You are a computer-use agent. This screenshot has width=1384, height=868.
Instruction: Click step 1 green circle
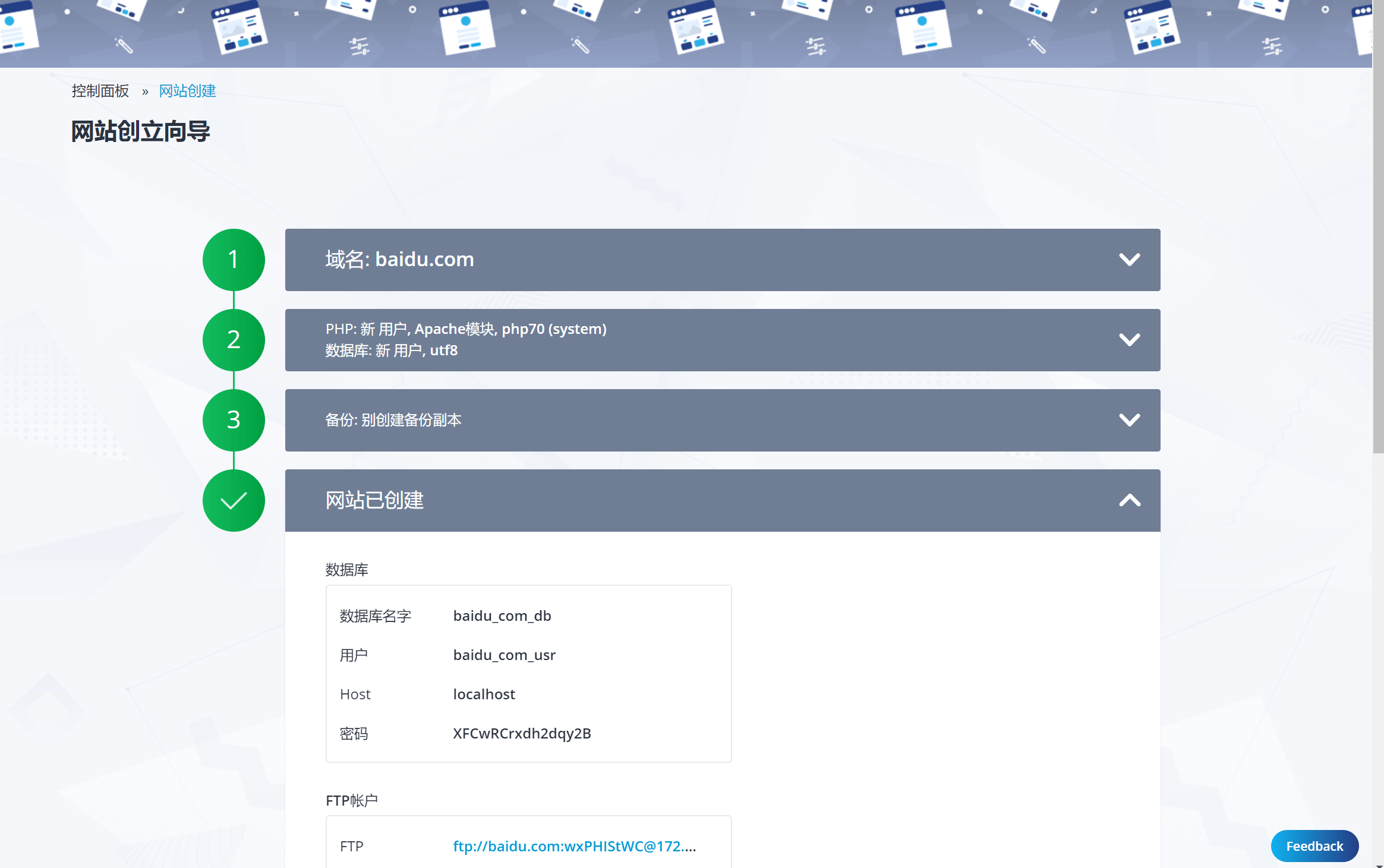click(234, 260)
